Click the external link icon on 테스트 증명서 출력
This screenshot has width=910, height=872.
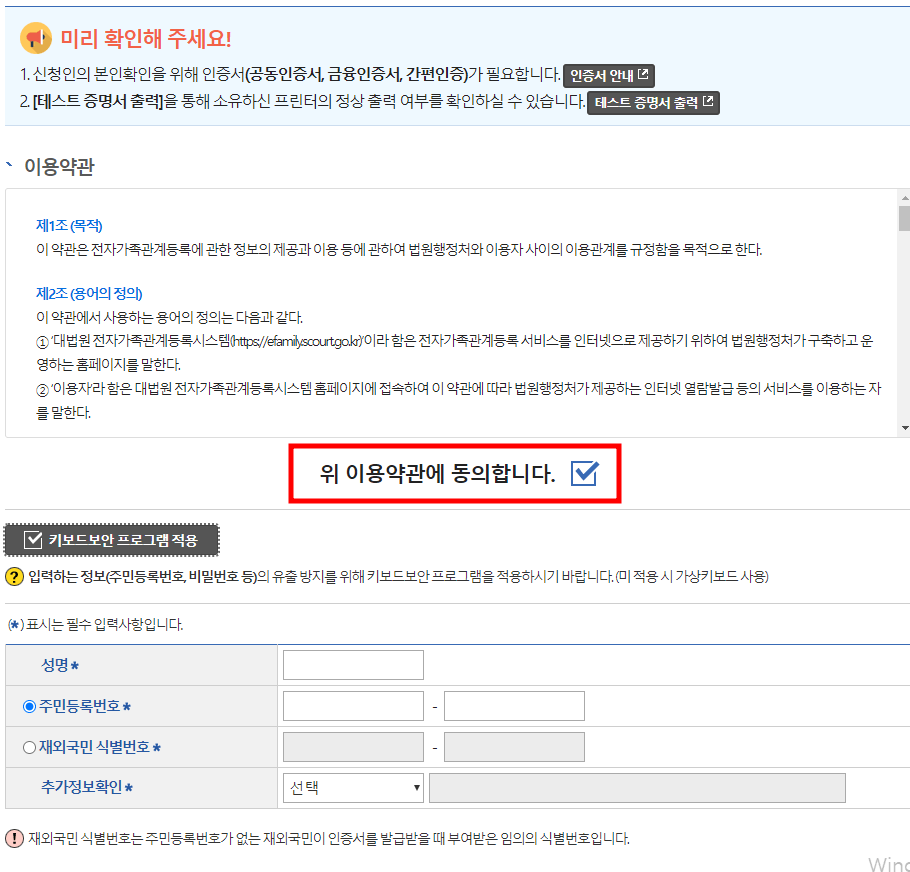[x=709, y=101]
